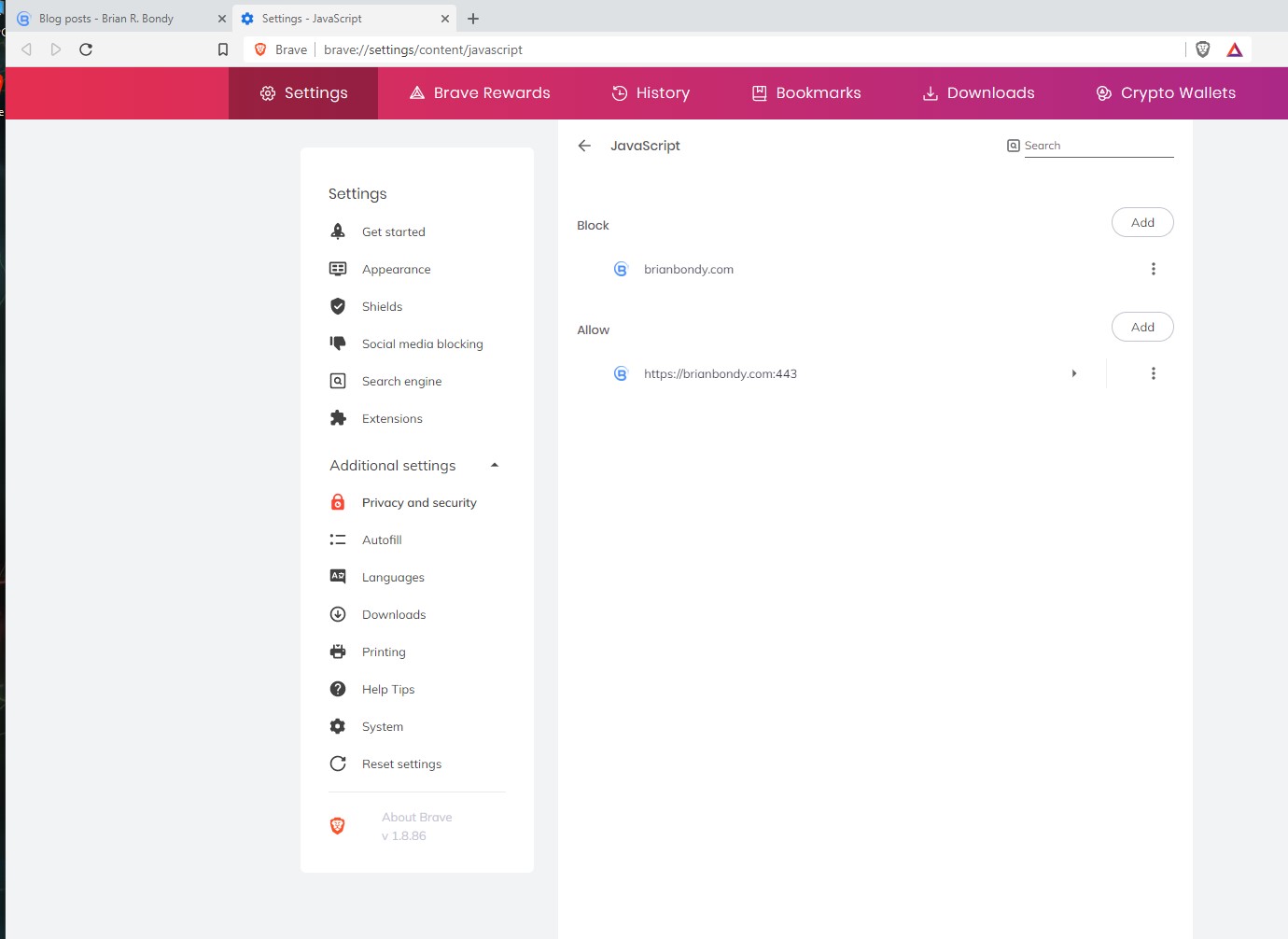Click the Brave logo beside About Brave
1288x939 pixels.
click(x=338, y=825)
